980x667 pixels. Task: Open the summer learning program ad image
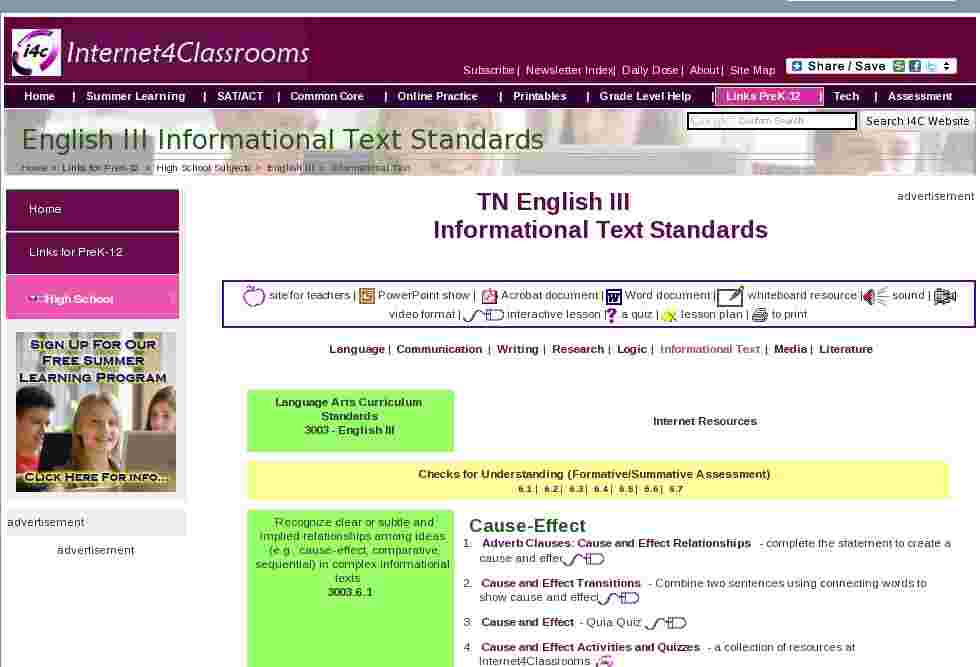click(x=96, y=411)
